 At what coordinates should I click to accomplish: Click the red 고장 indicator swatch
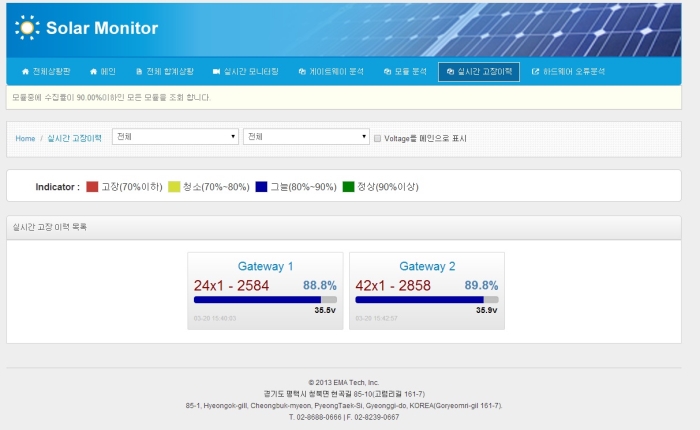click(x=92, y=187)
